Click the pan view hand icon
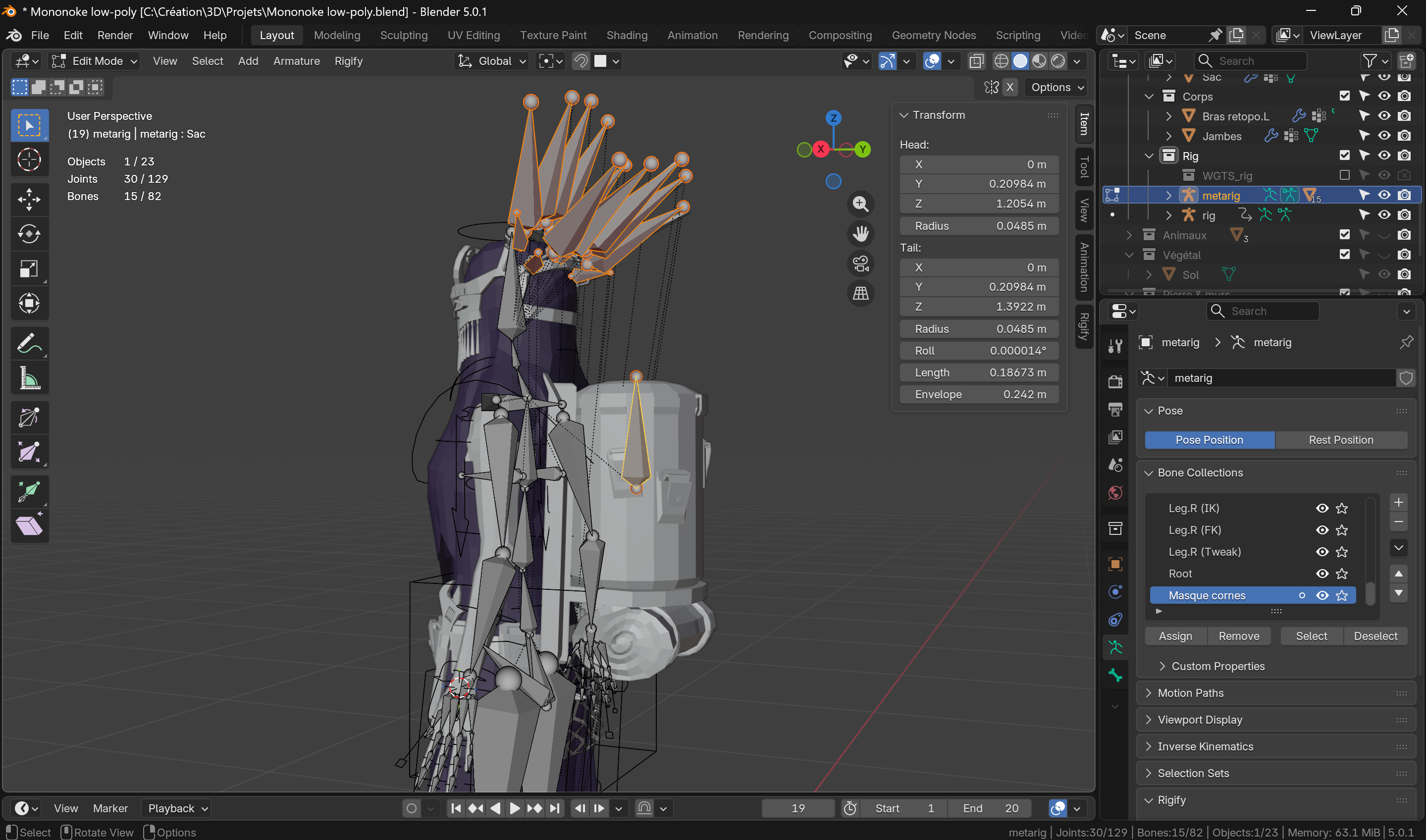Viewport: 1426px width, 840px height. click(x=860, y=234)
